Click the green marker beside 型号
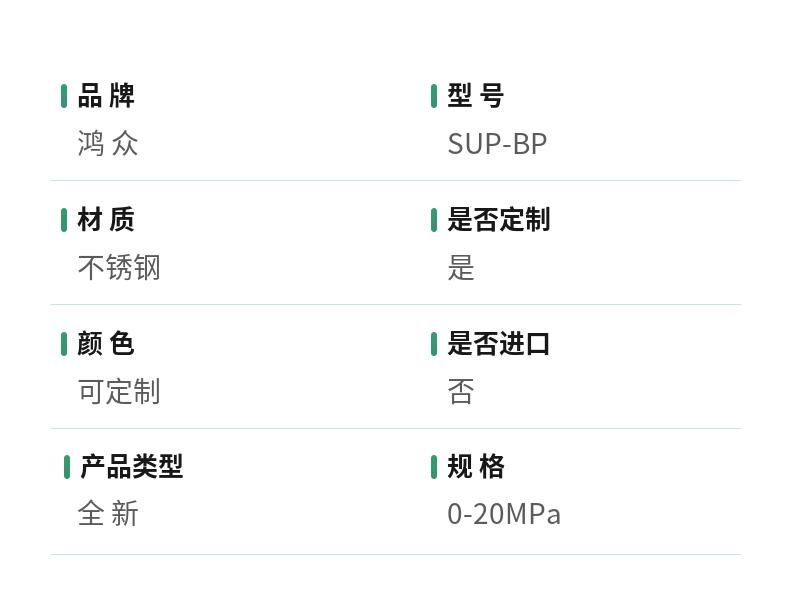790x600 pixels. [434, 96]
